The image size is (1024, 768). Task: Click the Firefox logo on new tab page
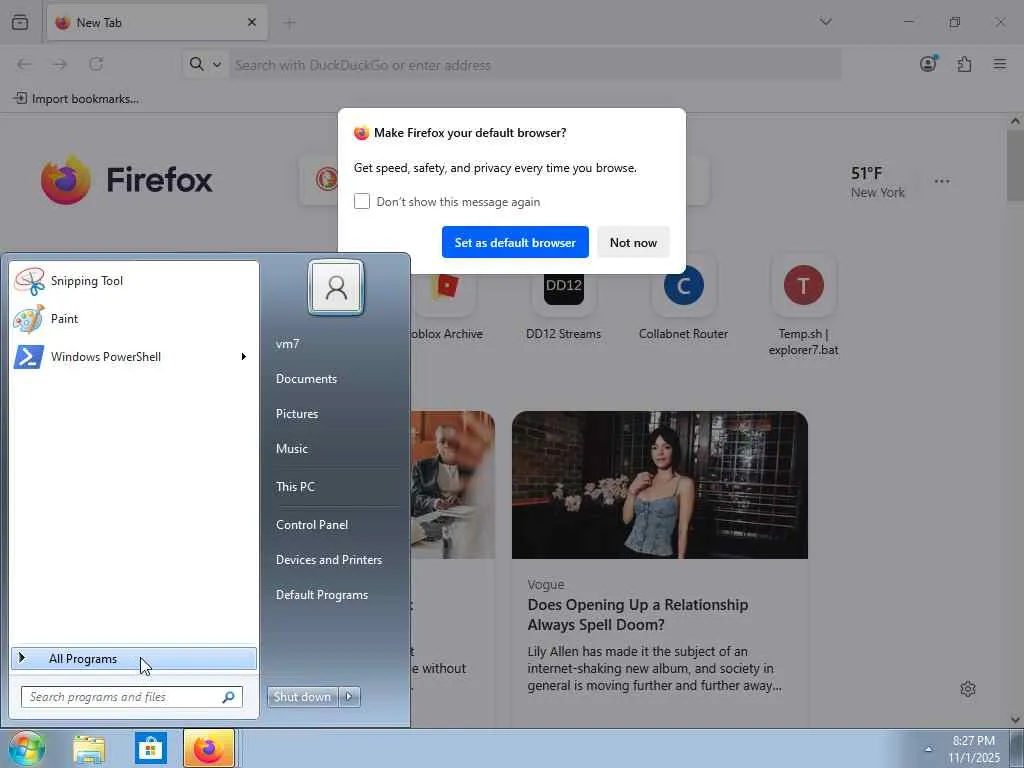coord(127,180)
